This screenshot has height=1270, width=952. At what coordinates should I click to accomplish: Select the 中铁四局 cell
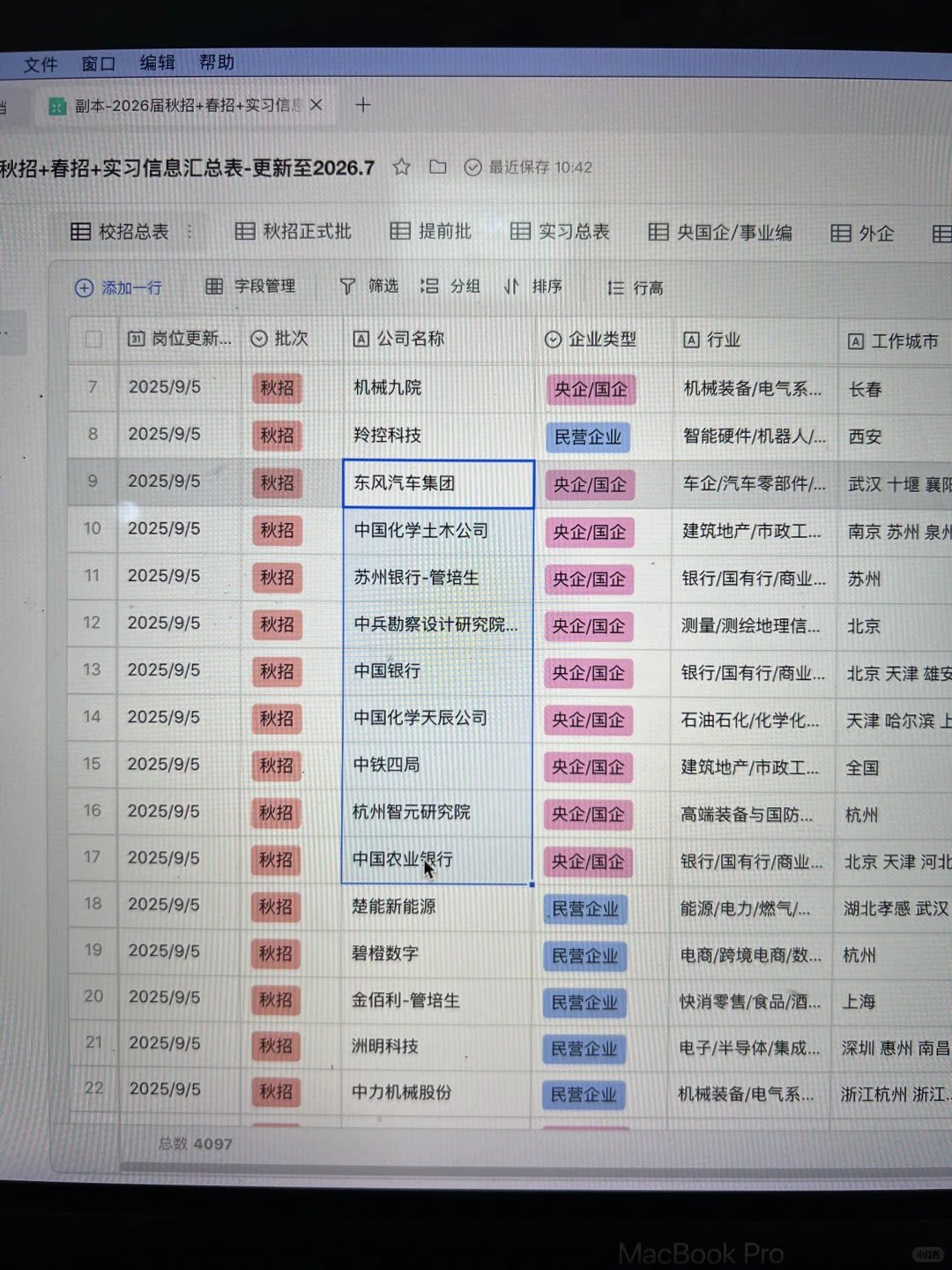coord(437,765)
